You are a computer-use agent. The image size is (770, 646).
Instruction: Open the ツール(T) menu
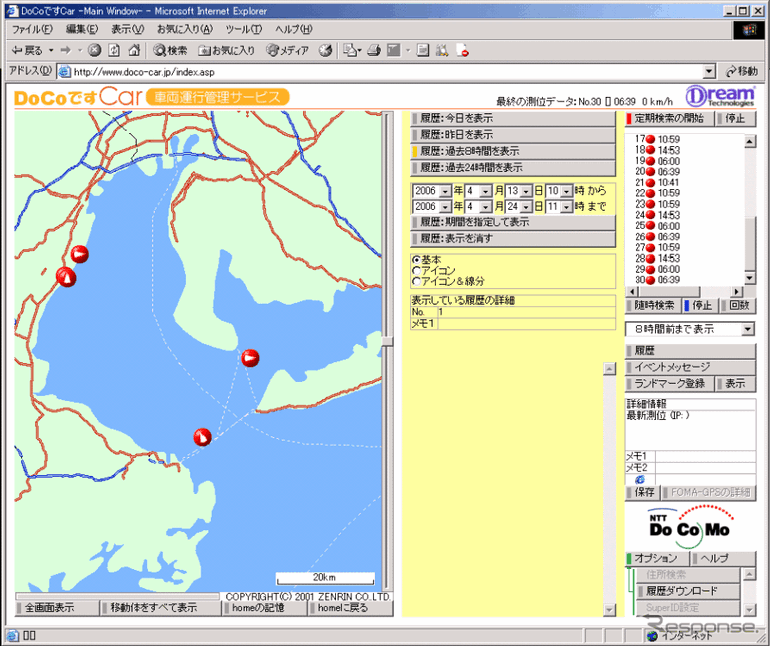(x=244, y=29)
